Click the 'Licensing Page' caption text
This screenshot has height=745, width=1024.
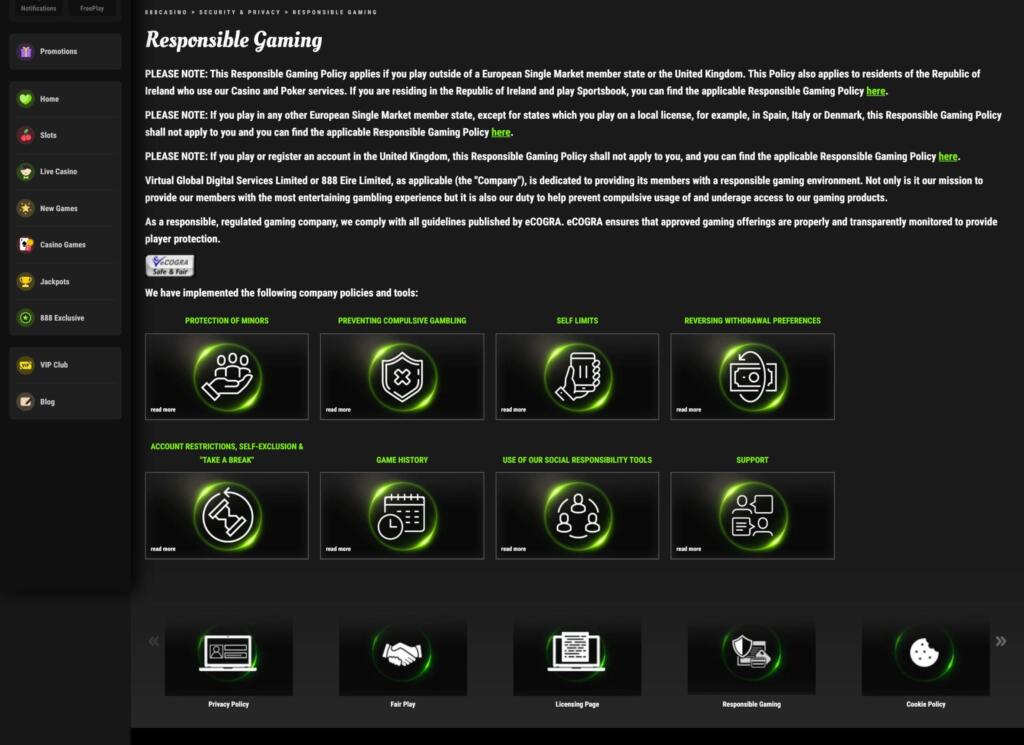[577, 705]
